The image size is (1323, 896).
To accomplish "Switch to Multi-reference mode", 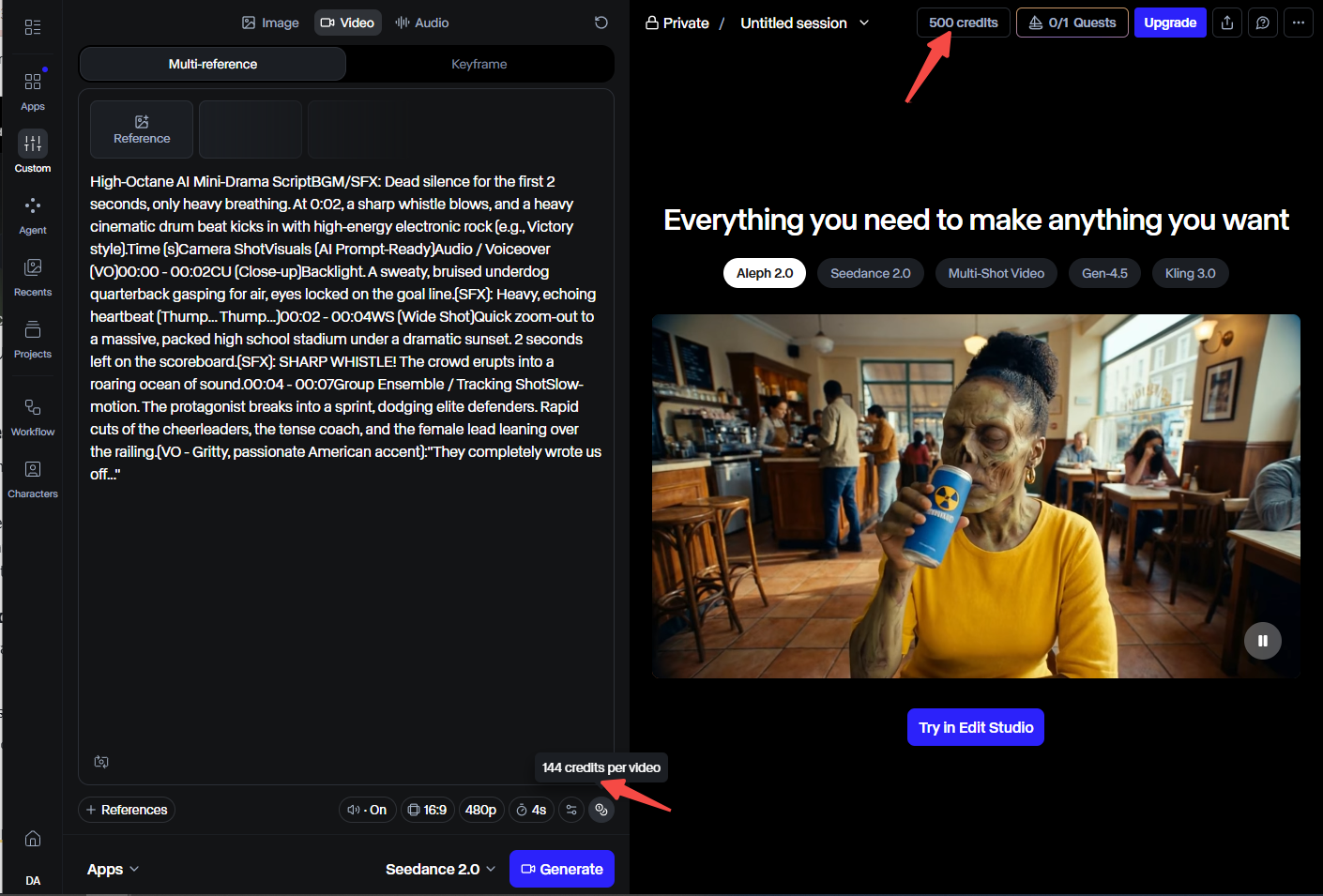I will 213,64.
